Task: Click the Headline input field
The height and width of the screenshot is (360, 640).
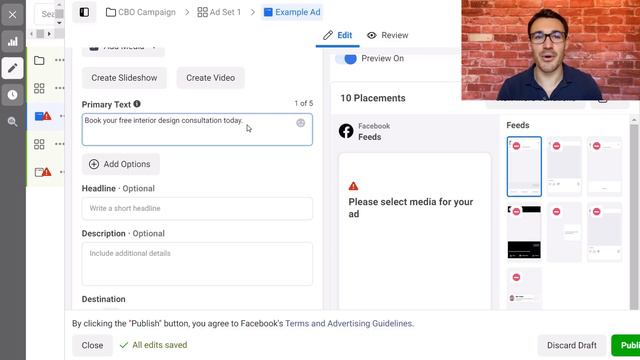Action: coord(197,209)
